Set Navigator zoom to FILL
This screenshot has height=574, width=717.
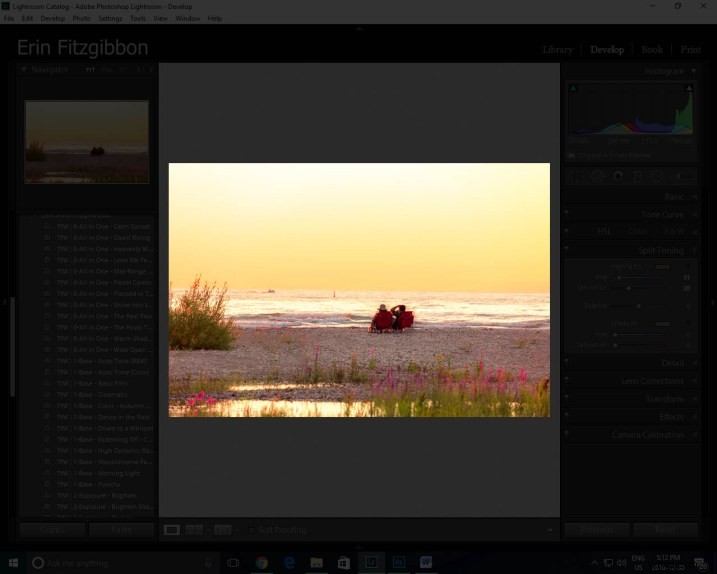pyautogui.click(x=107, y=70)
